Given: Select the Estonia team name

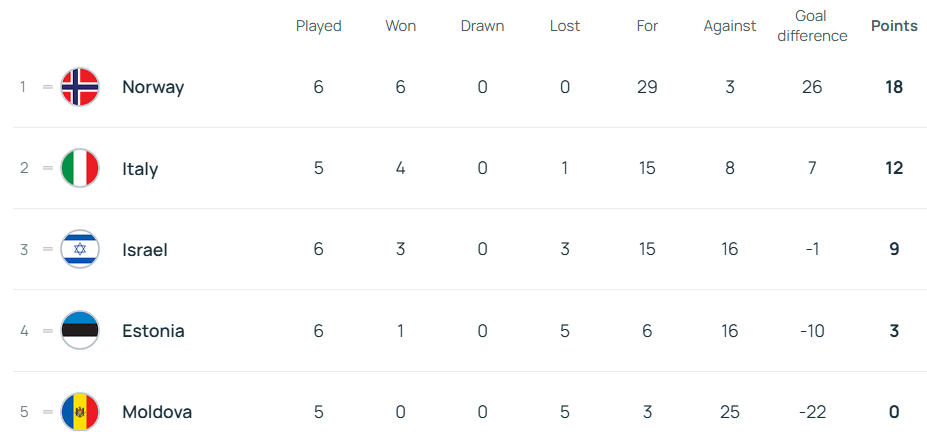Looking at the screenshot, I should (x=153, y=331).
